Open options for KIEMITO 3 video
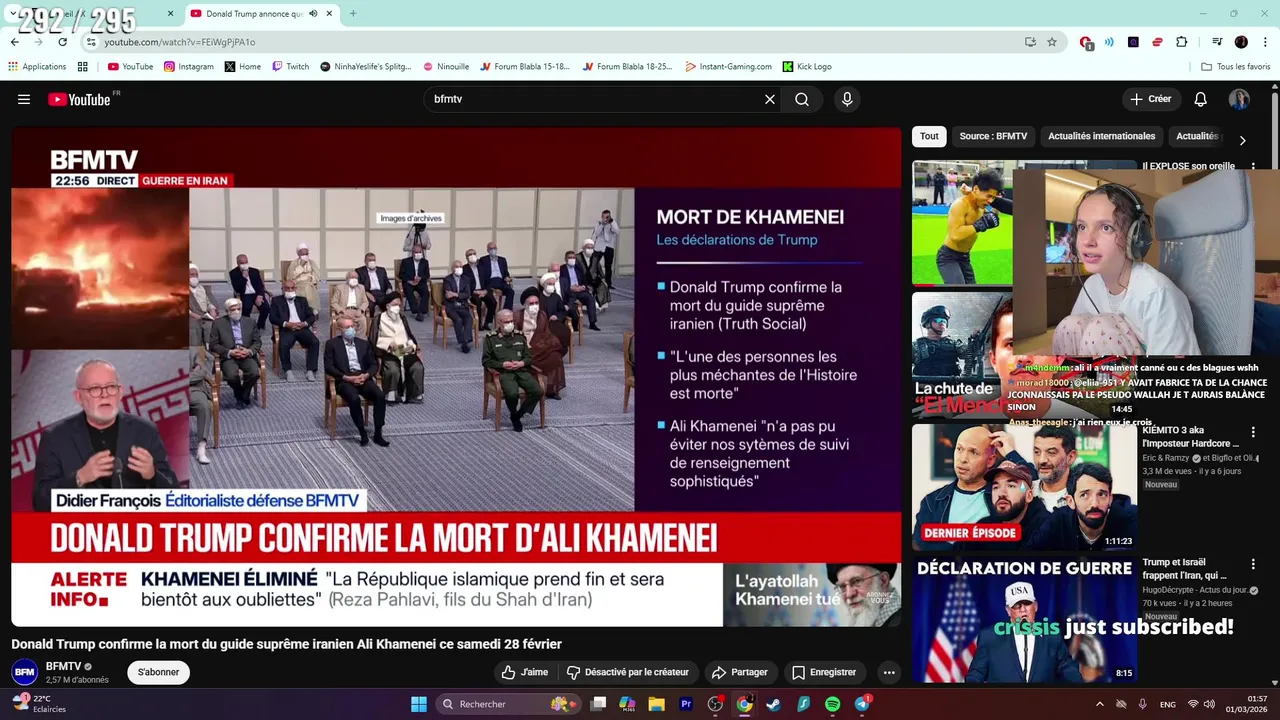Image resolution: width=1280 pixels, height=720 pixels. point(1253,433)
